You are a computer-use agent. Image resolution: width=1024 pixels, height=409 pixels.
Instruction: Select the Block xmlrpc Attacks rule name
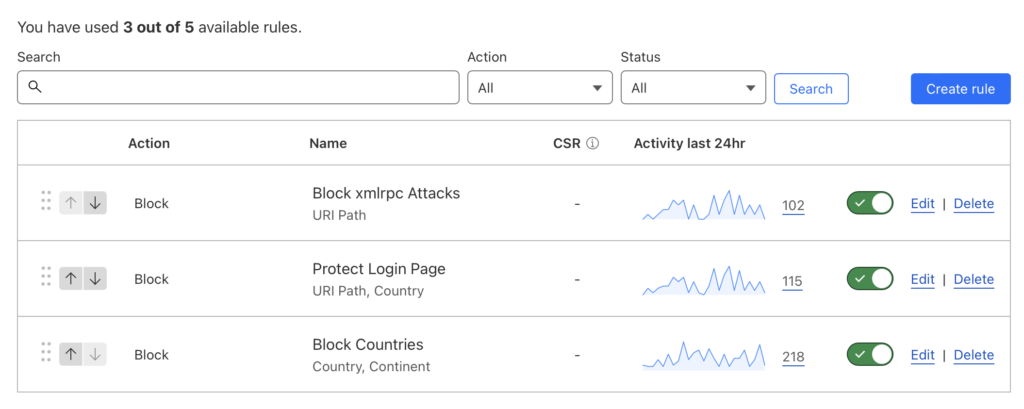[387, 193]
